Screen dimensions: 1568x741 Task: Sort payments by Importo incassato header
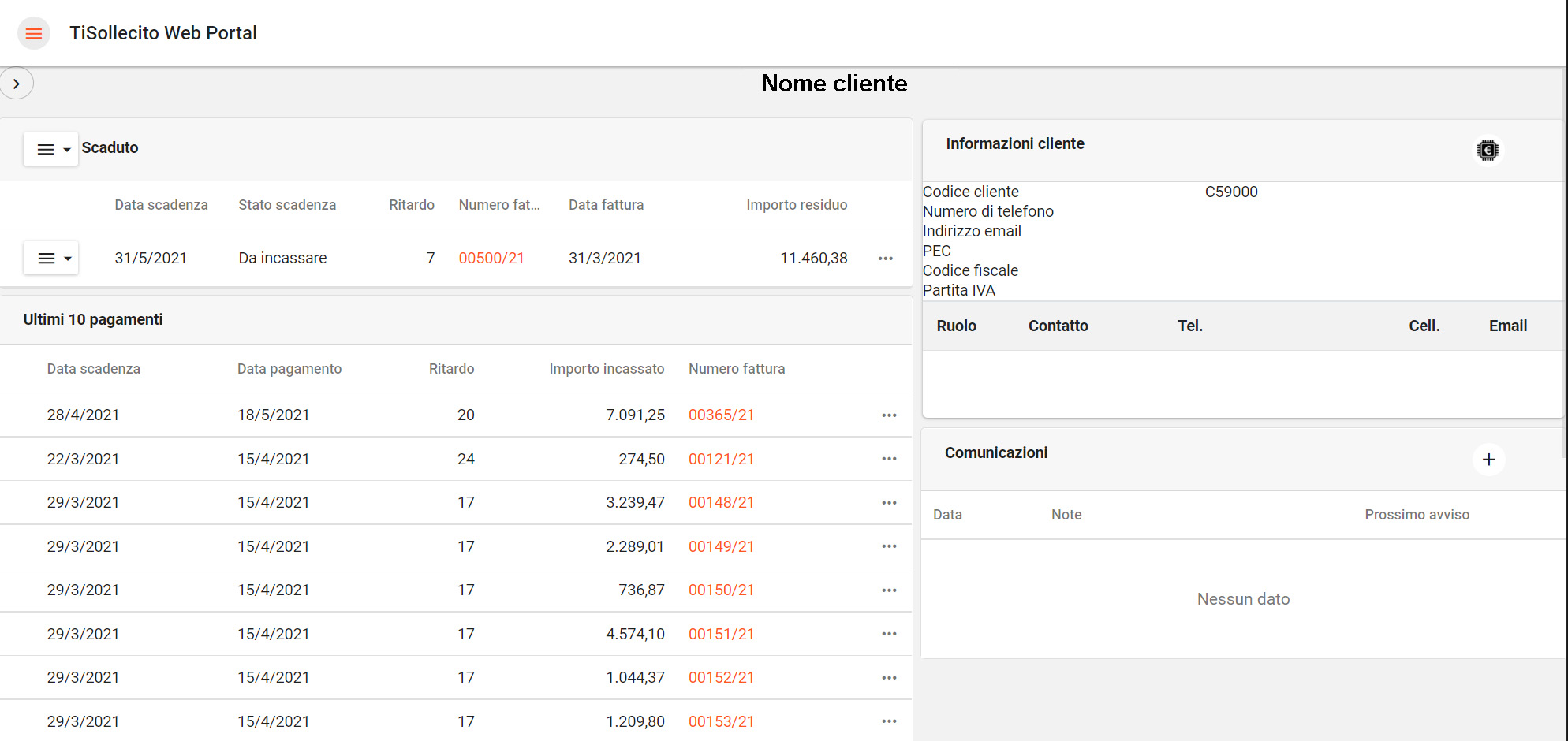607,369
